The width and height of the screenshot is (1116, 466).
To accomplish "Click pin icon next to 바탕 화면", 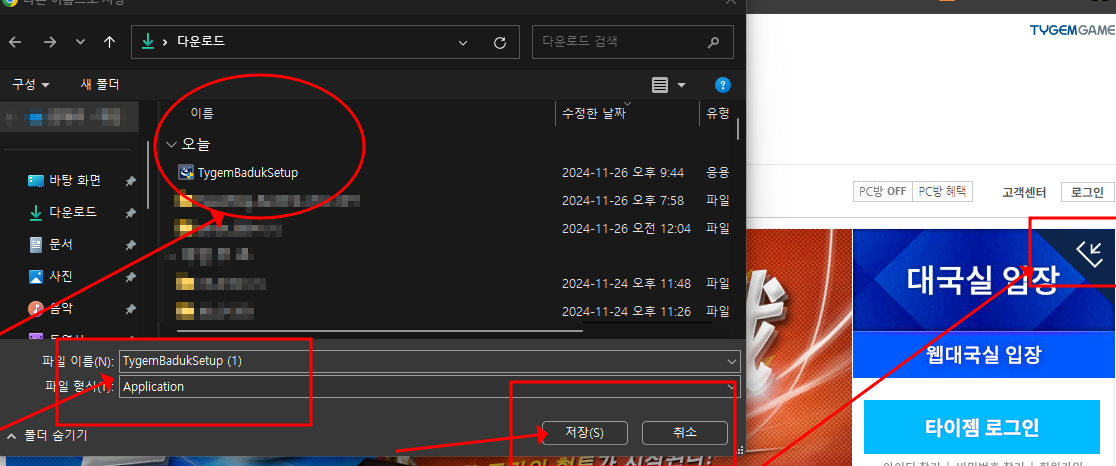I will [130, 181].
